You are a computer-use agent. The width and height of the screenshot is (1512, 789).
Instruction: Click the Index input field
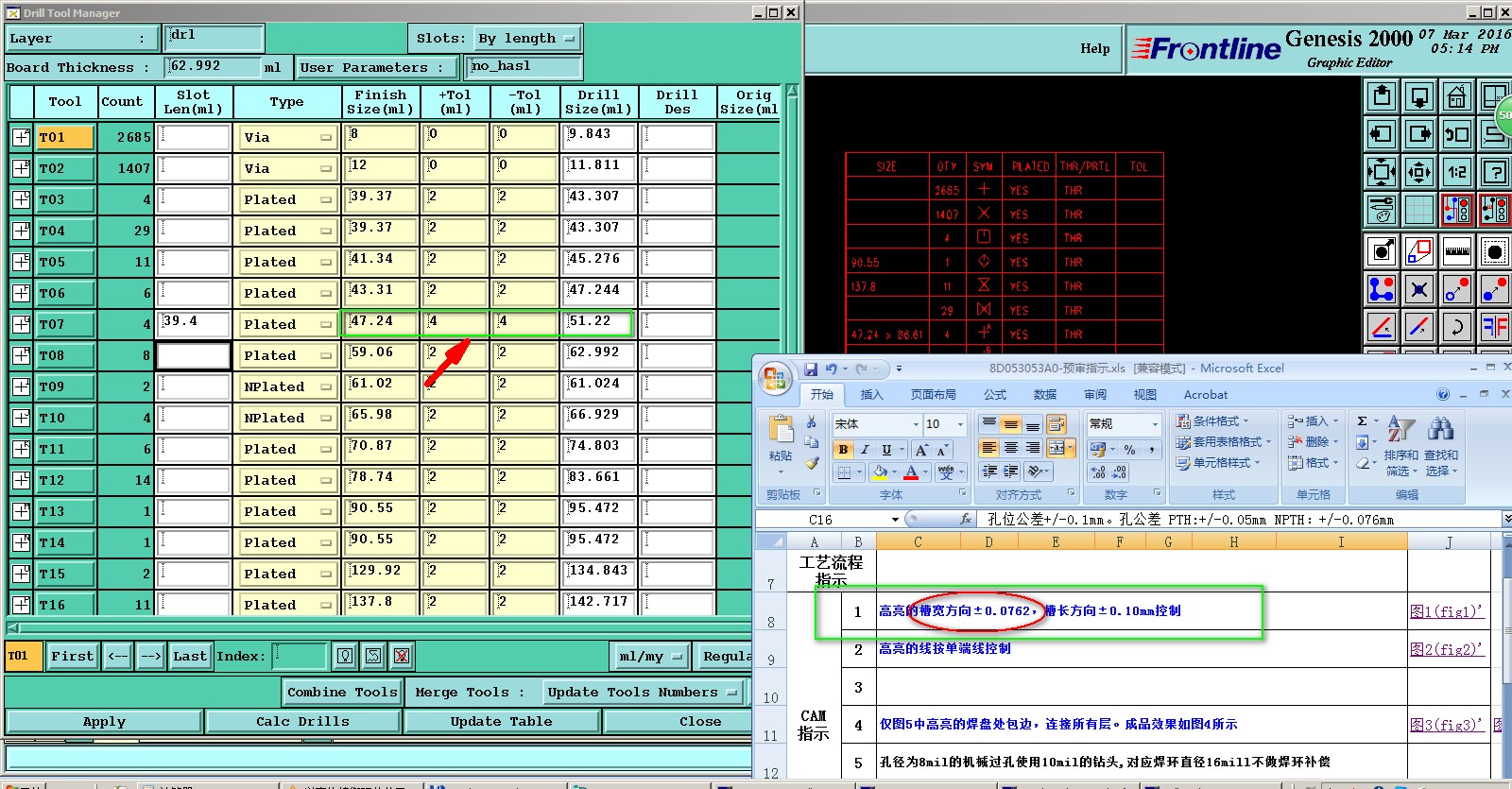pos(300,656)
